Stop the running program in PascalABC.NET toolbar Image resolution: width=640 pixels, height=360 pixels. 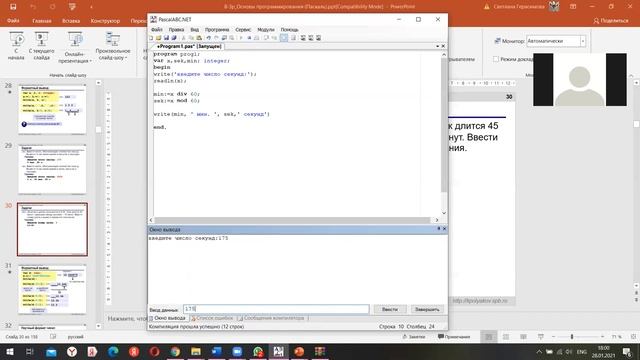pos(249,38)
